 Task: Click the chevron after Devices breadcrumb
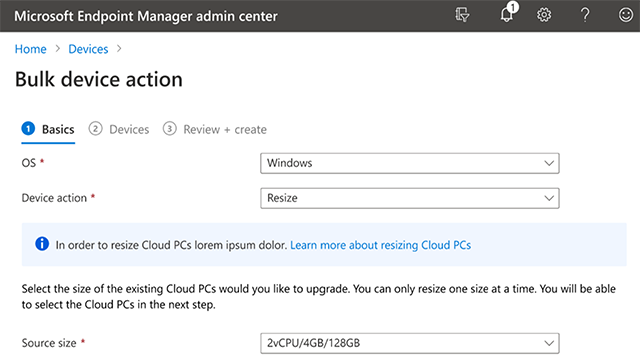click(119, 49)
